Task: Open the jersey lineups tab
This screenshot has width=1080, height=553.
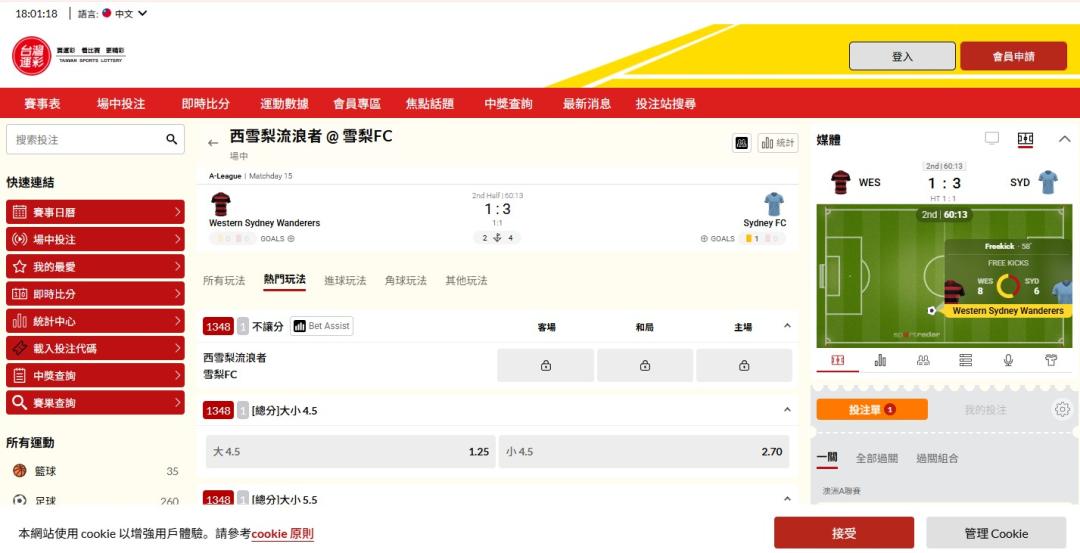Action: pyautogui.click(x=1051, y=360)
